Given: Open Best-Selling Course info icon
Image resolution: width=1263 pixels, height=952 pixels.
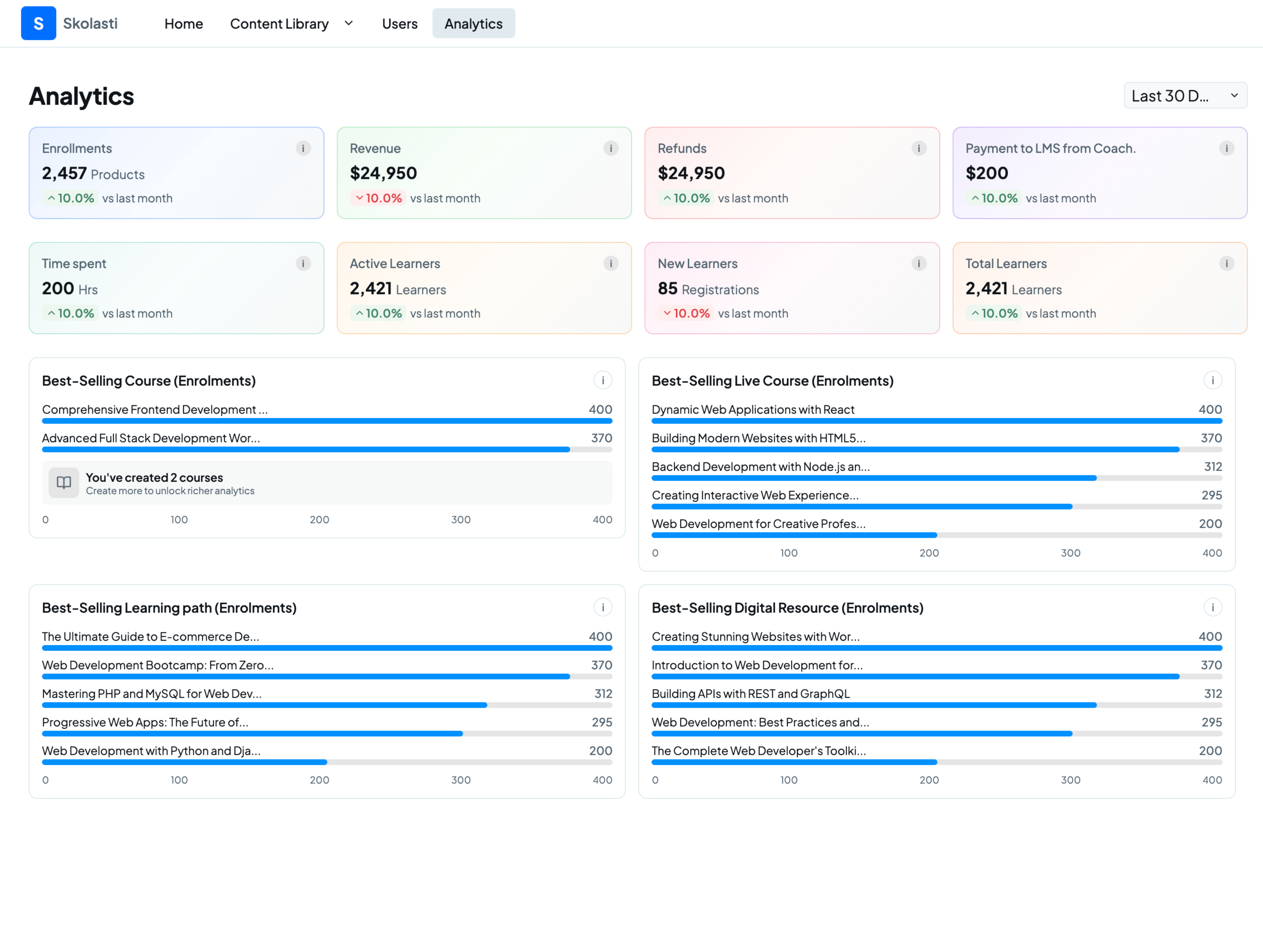Looking at the screenshot, I should [603, 380].
